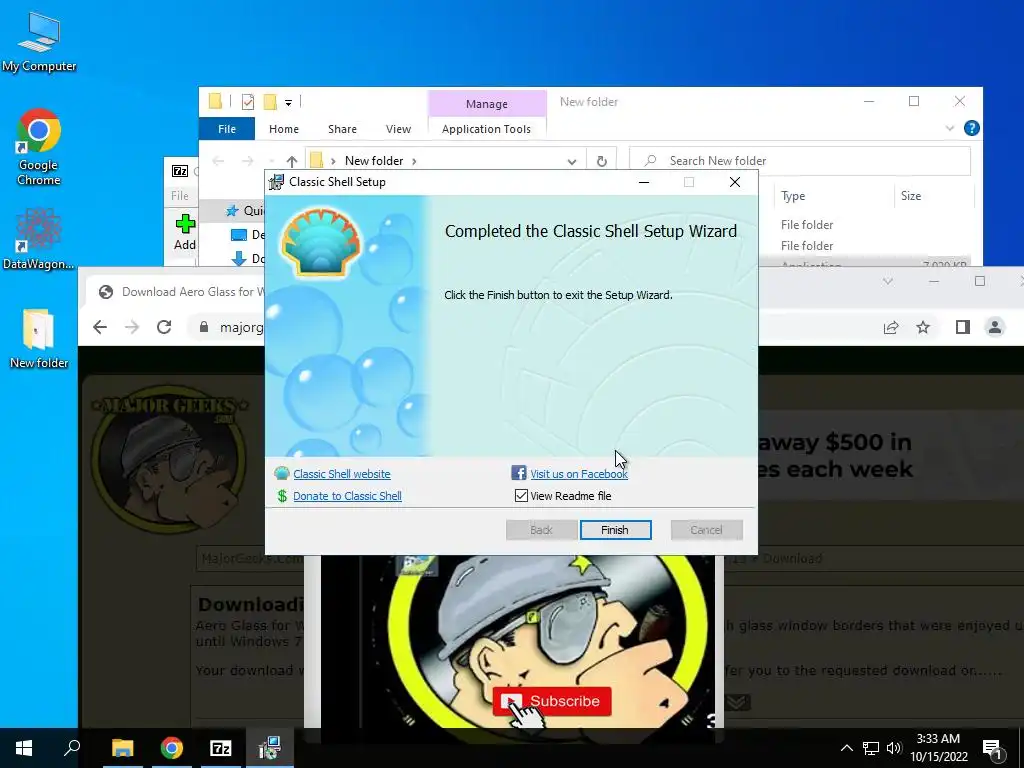The width and height of the screenshot is (1024, 768).
Task: Click the padlock site info icon in Chrome
Action: (x=204, y=327)
